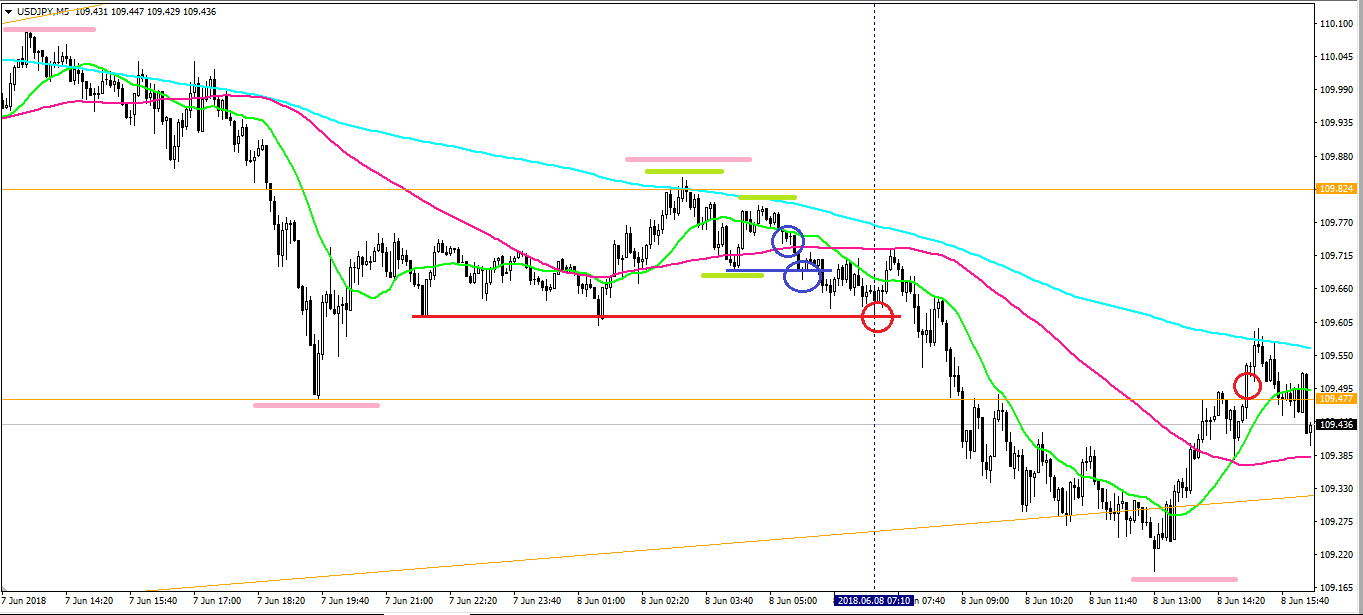Click the orange 109.477 price level tag
This screenshot has width=1363, height=615.
tap(1336, 398)
